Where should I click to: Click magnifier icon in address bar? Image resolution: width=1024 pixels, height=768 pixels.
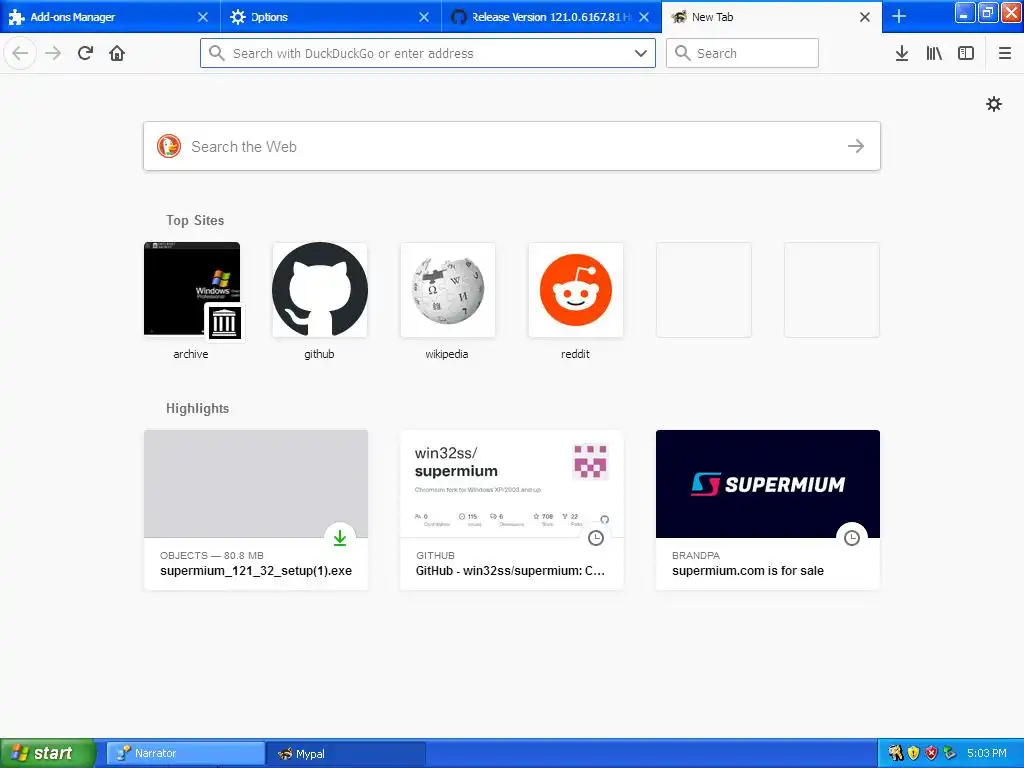click(x=217, y=53)
